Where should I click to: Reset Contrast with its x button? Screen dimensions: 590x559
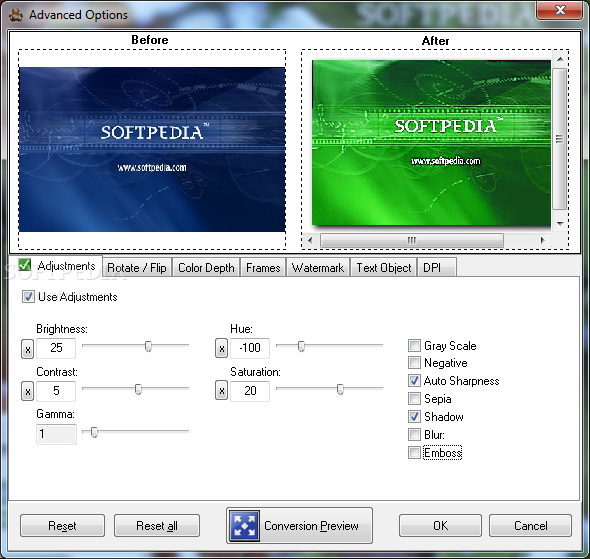click(x=27, y=391)
